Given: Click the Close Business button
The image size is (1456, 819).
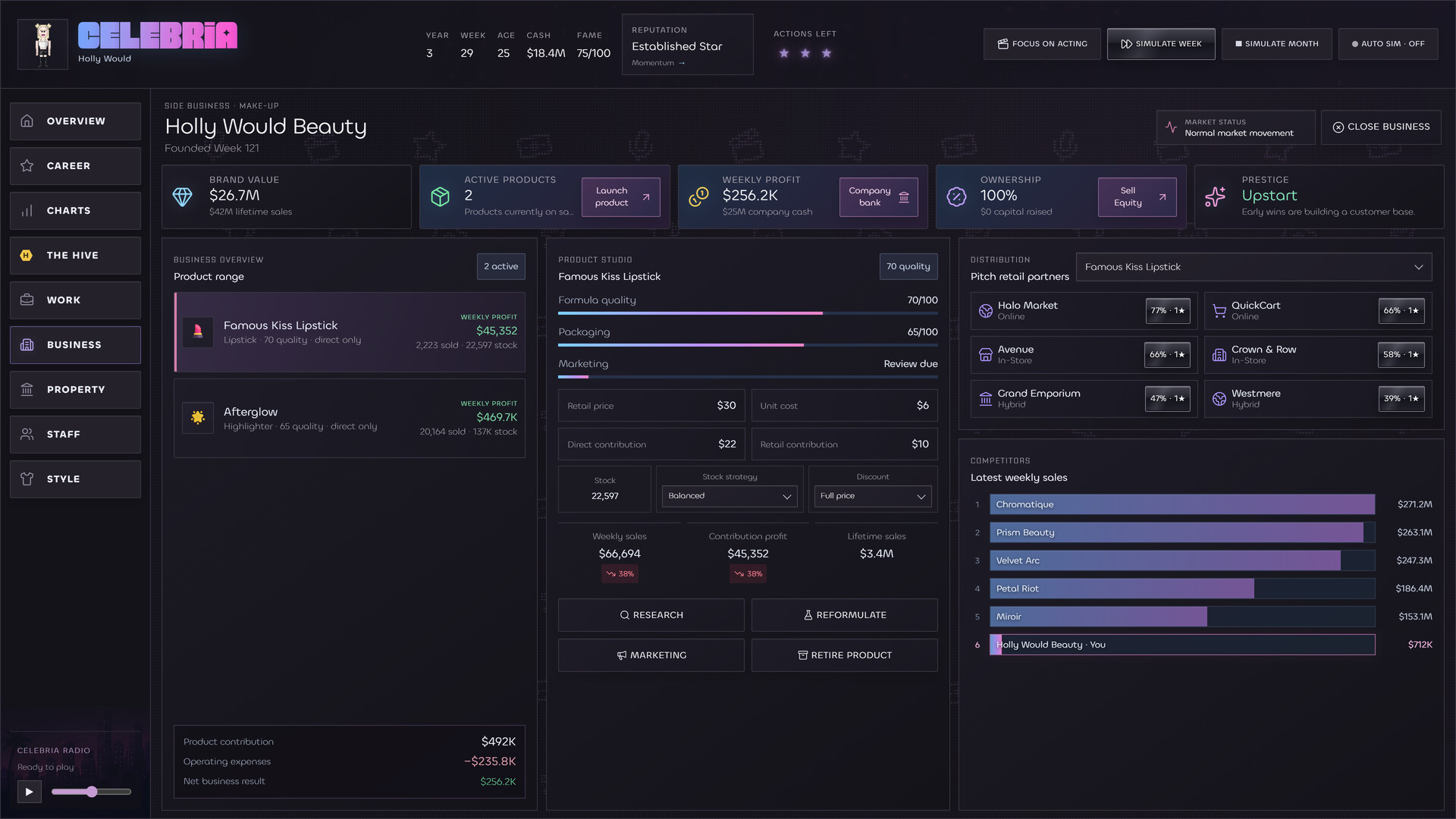Looking at the screenshot, I should tap(1381, 127).
